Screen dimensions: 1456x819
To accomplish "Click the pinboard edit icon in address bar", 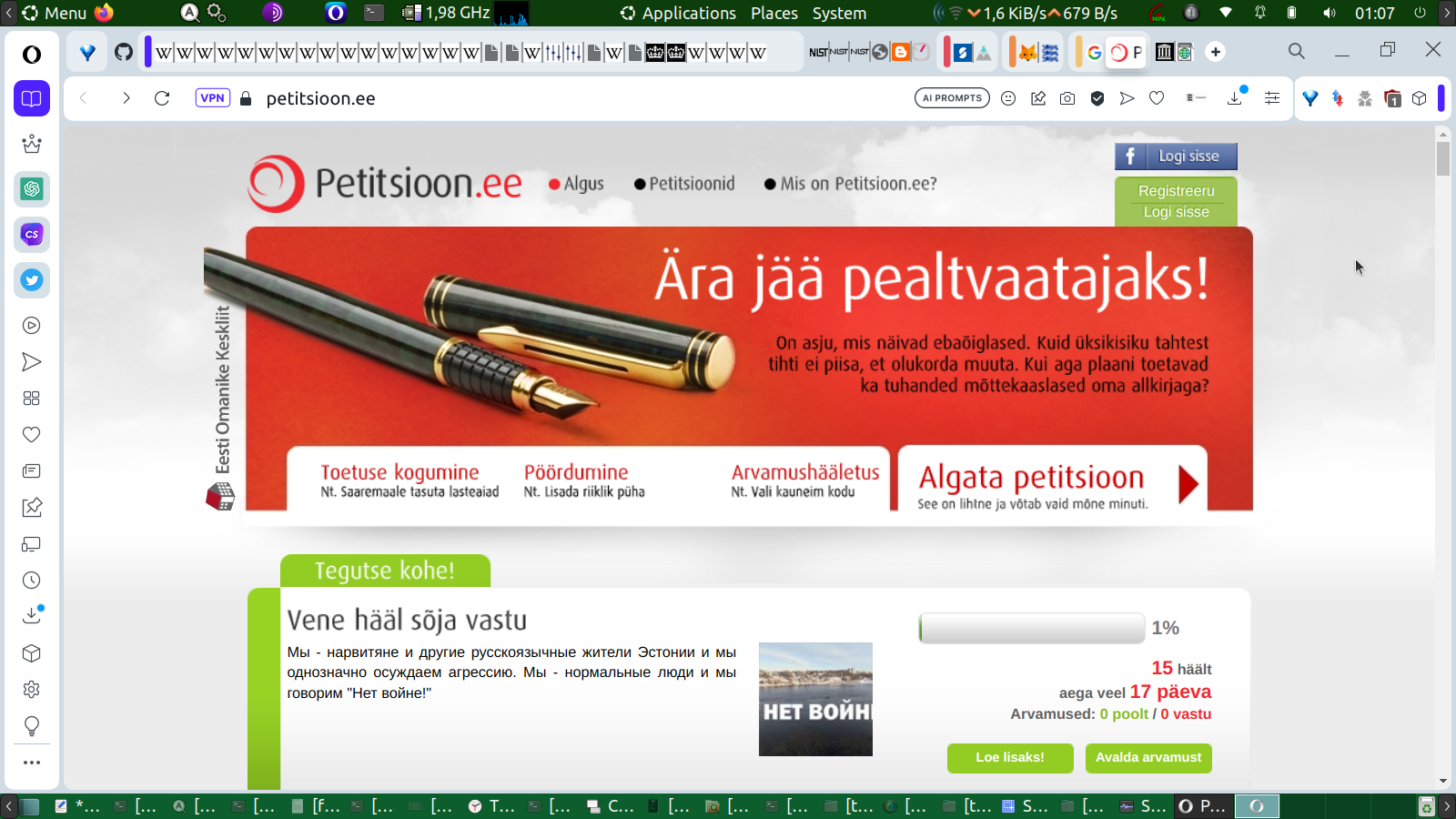I will pos(1038,98).
